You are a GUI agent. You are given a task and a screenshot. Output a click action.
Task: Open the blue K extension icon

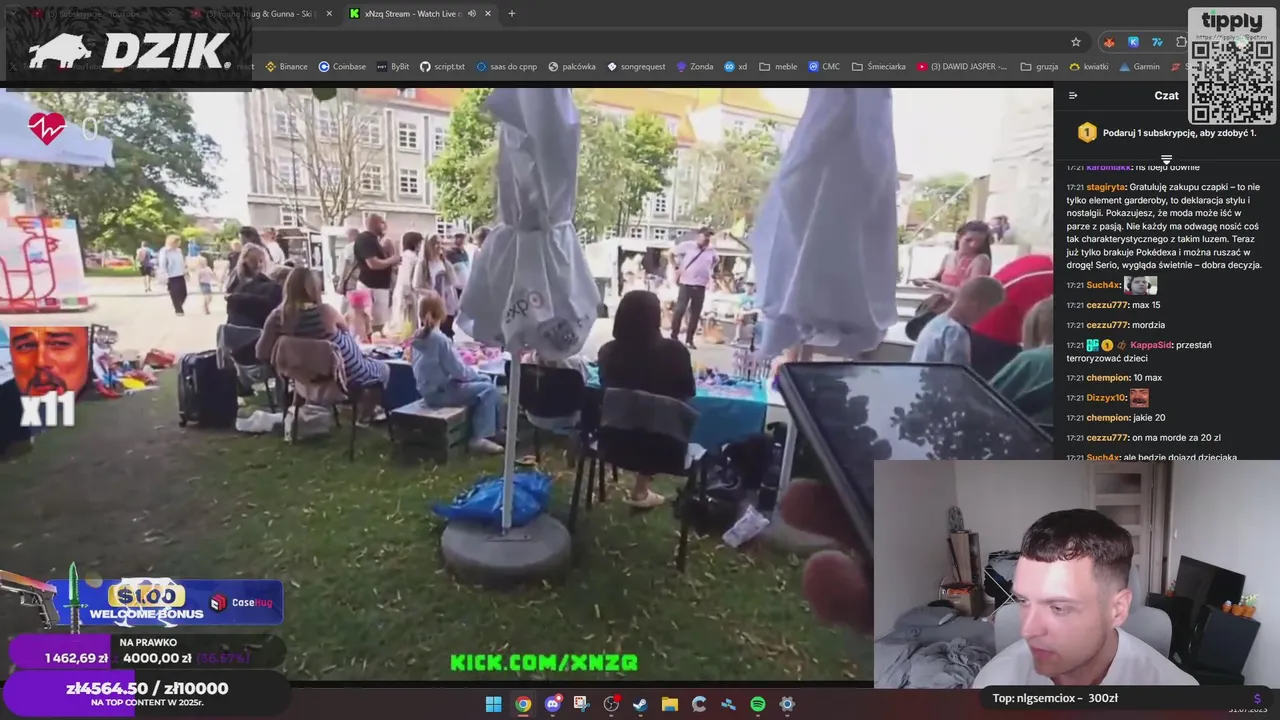(1133, 42)
